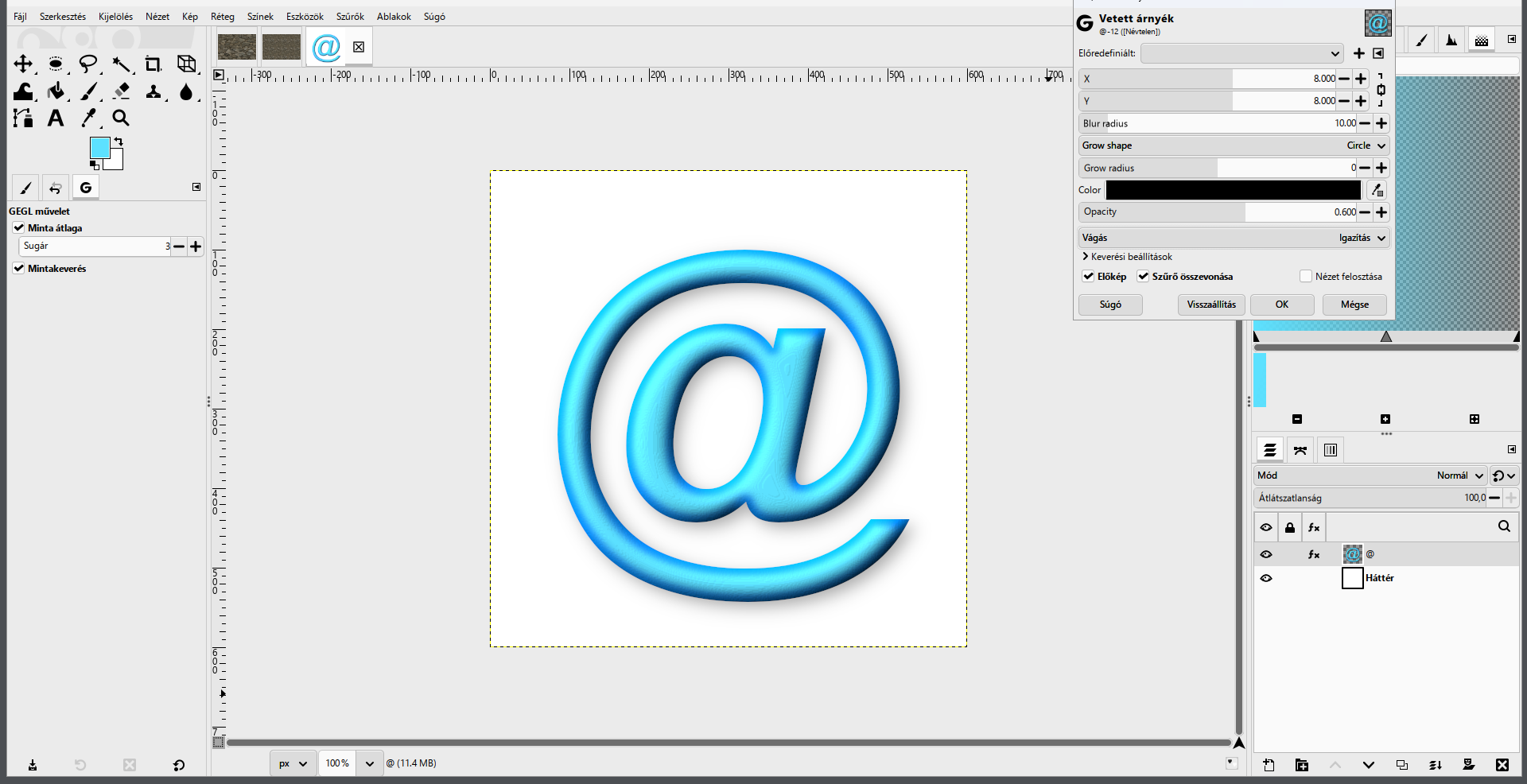Screen dimensions: 1527x784
Task: Select the Crop tool
Action: [153, 64]
